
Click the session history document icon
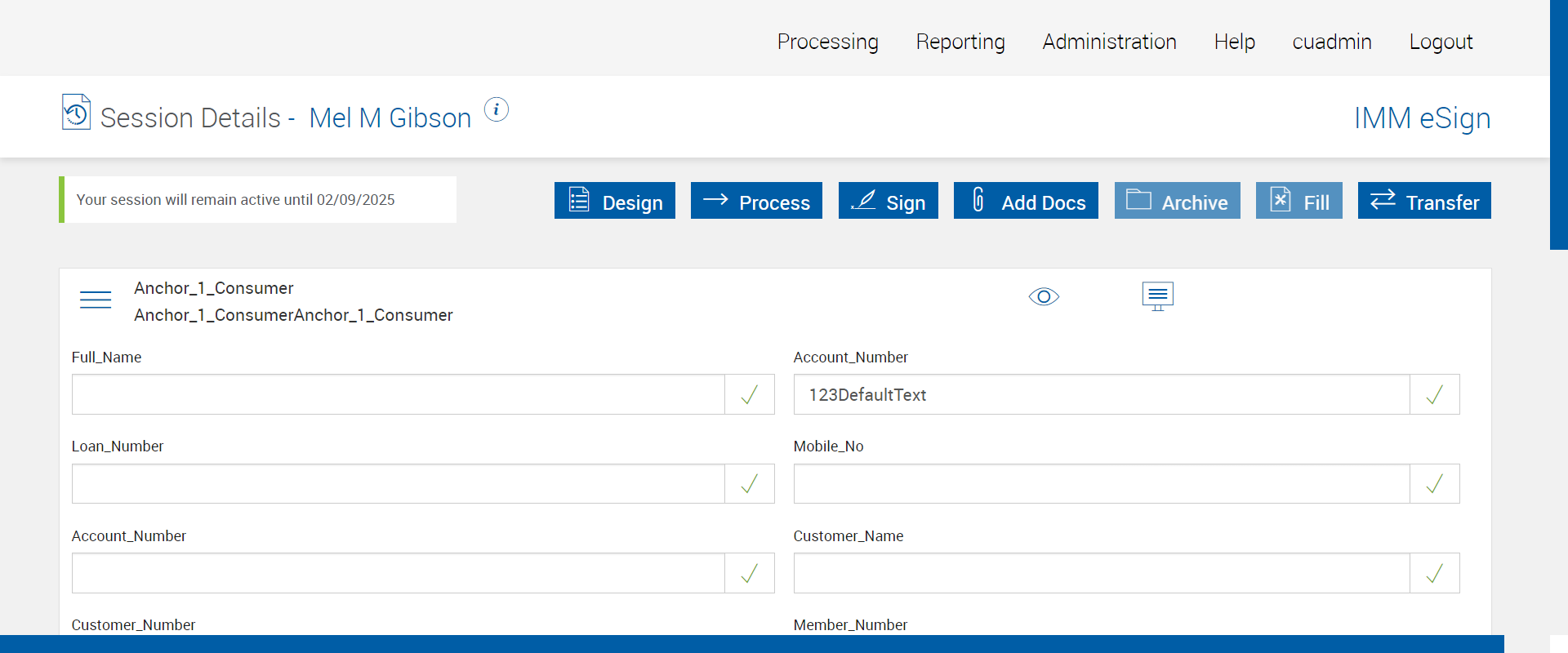pos(76,113)
